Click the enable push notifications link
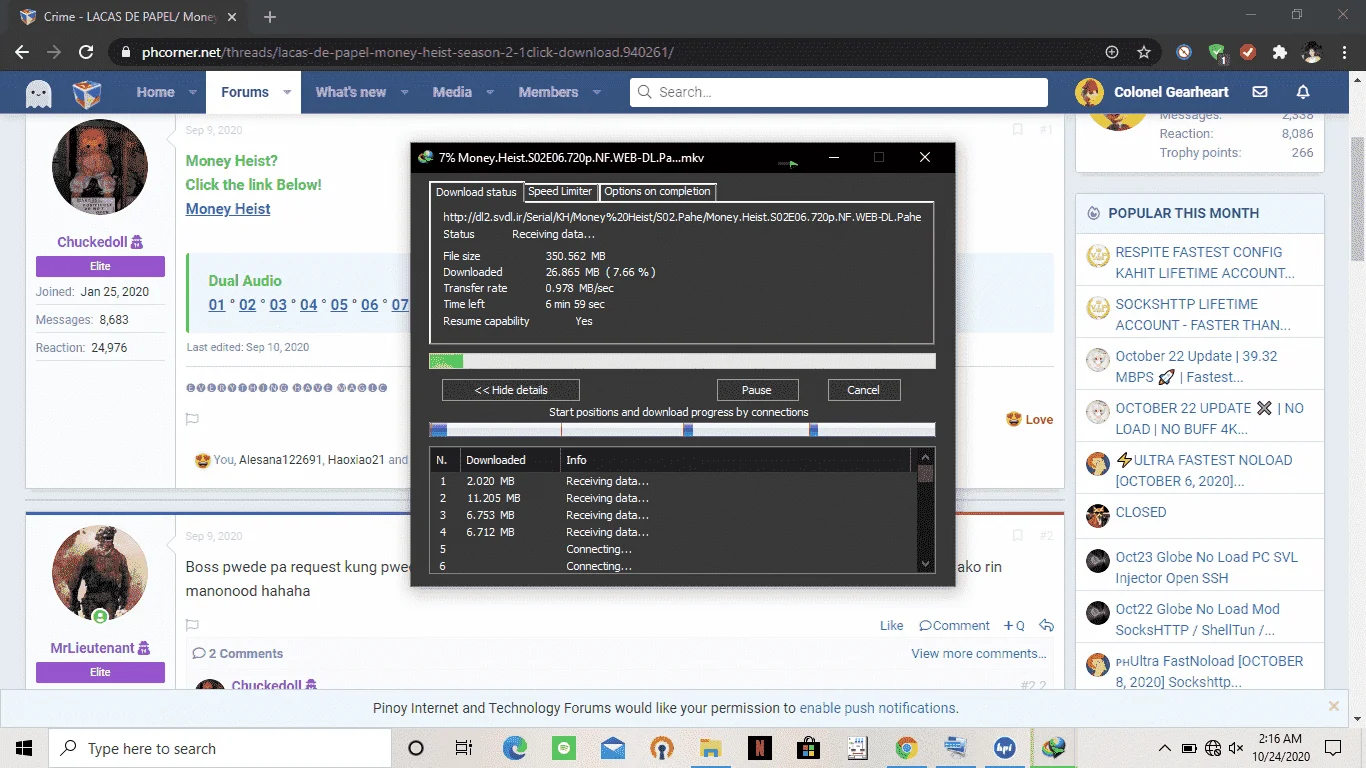1366x768 pixels. pyautogui.click(x=877, y=708)
